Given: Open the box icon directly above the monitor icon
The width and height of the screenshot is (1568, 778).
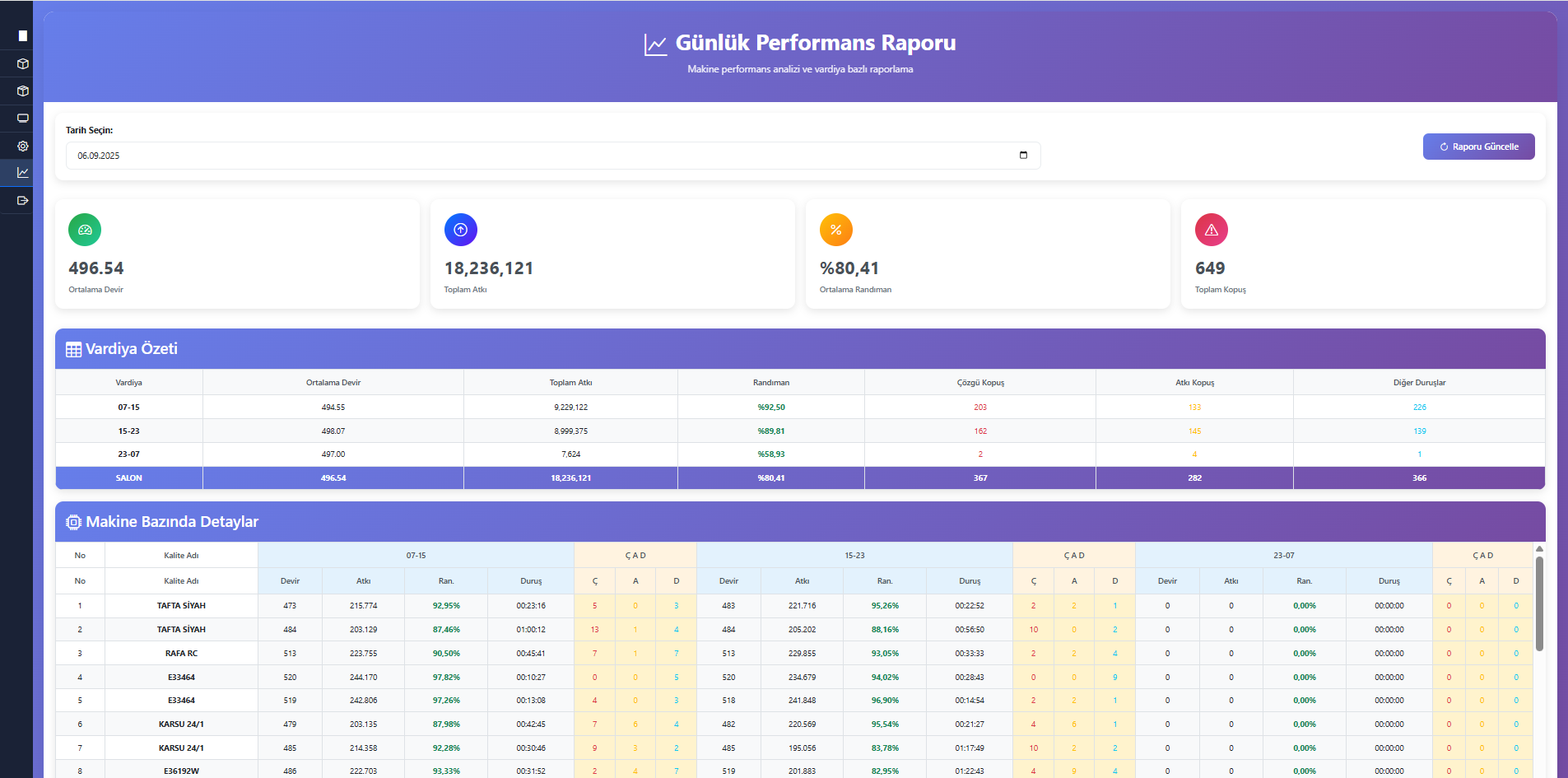Looking at the screenshot, I should tap(23, 91).
